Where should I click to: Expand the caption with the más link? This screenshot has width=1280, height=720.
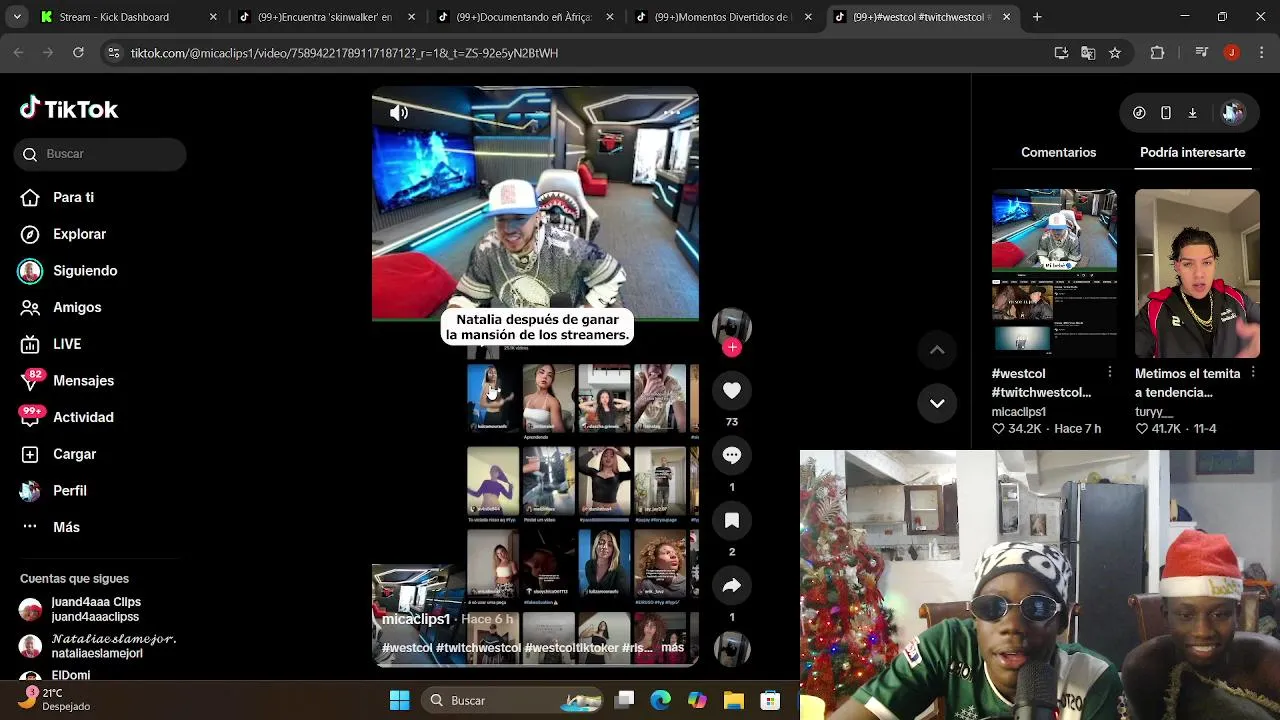(x=672, y=648)
